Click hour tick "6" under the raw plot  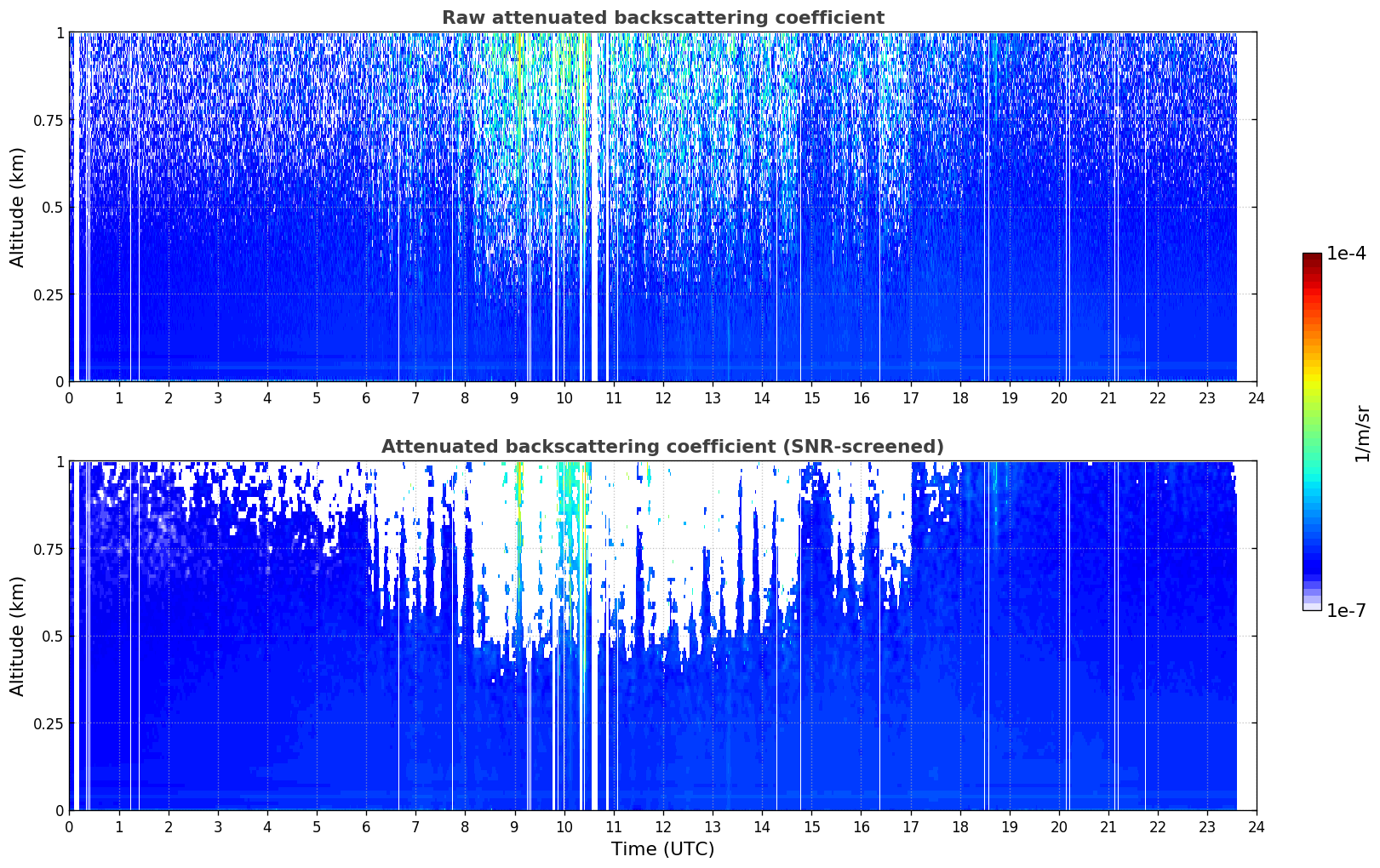pyautogui.click(x=366, y=397)
